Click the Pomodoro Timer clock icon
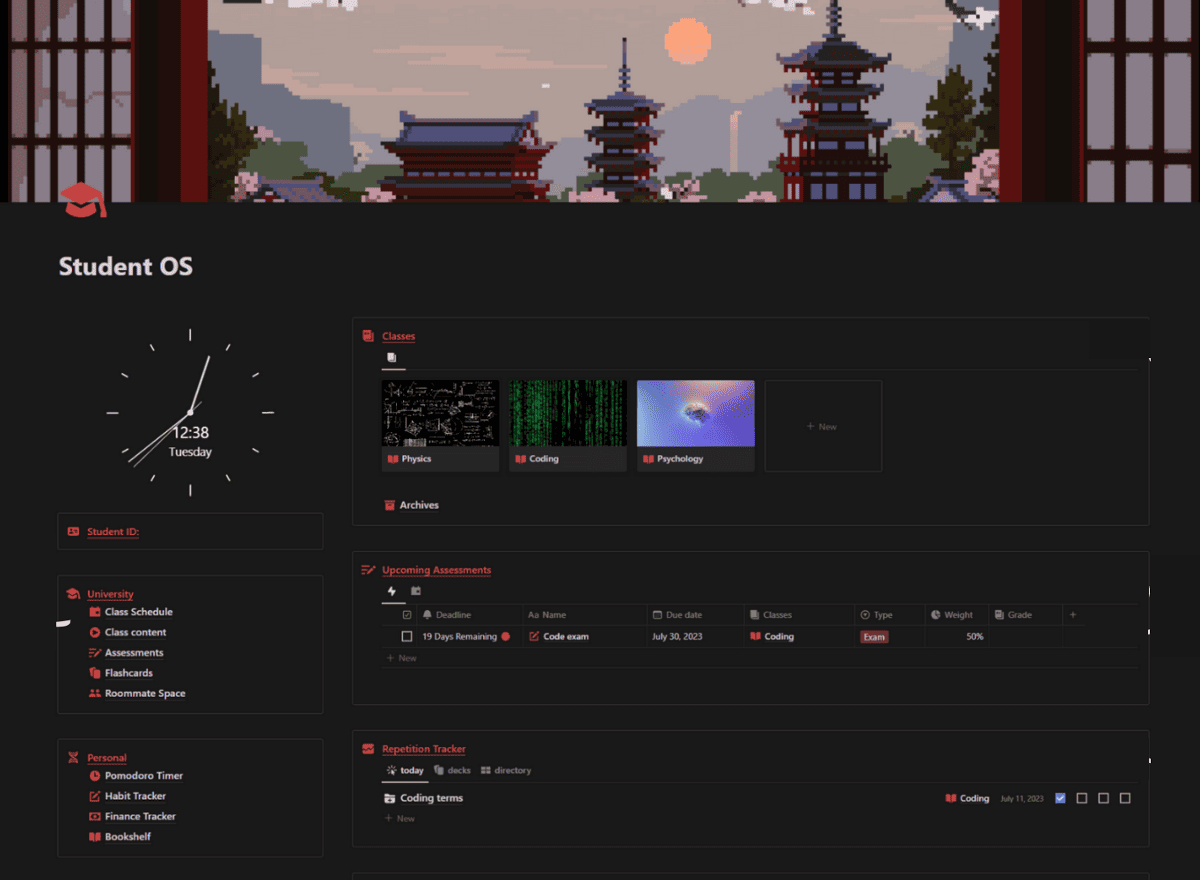 tap(95, 776)
